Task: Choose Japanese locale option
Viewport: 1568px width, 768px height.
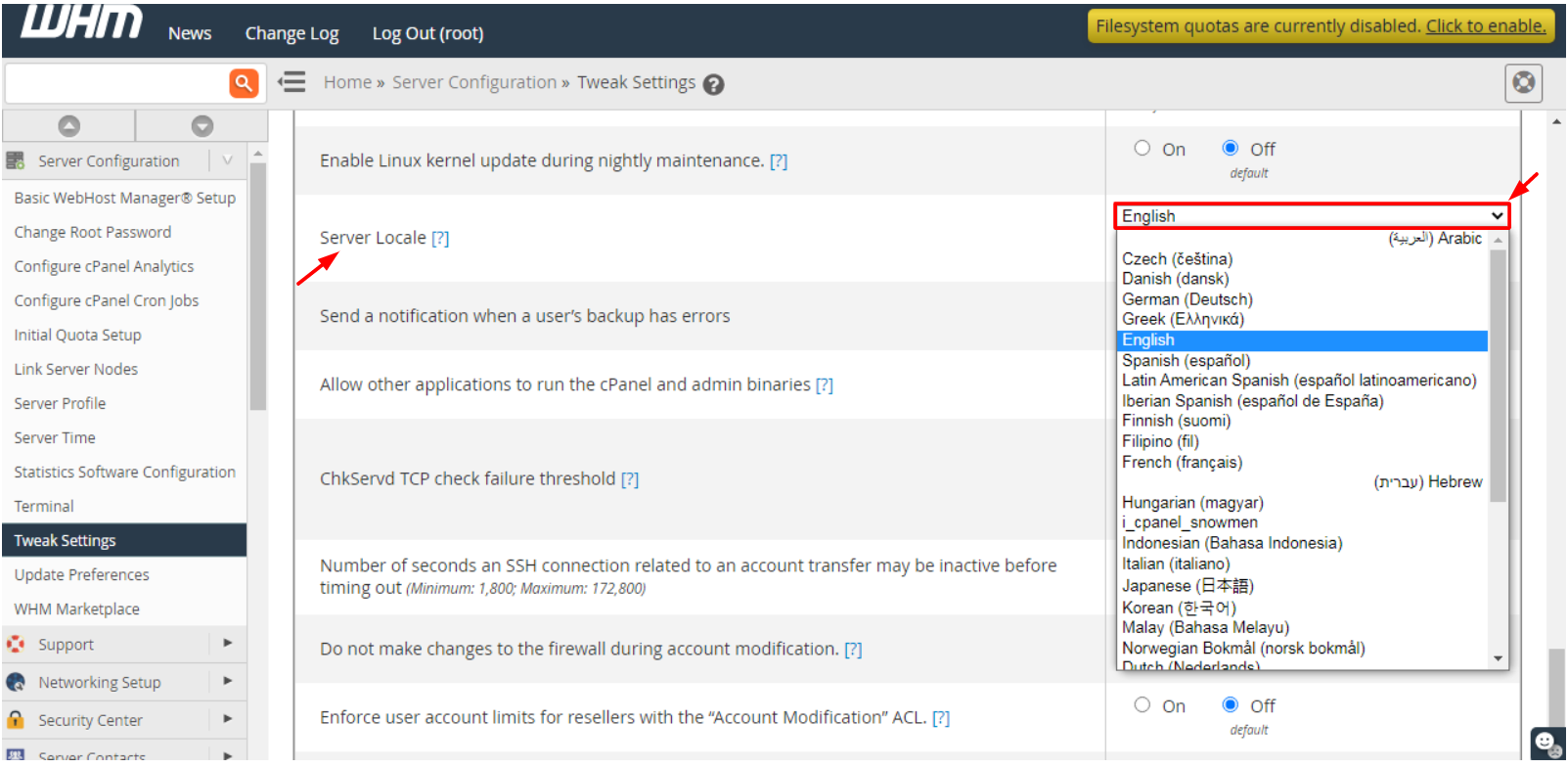Action: (1302, 586)
